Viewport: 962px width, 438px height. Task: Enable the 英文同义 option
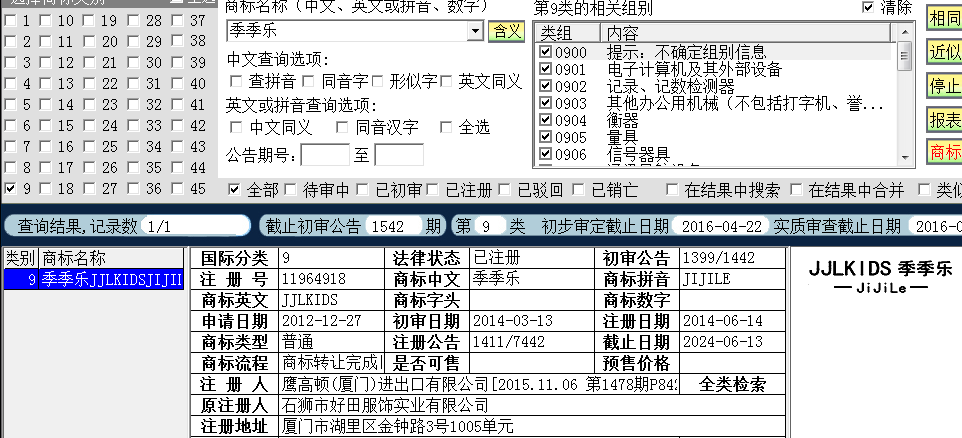pos(446,81)
